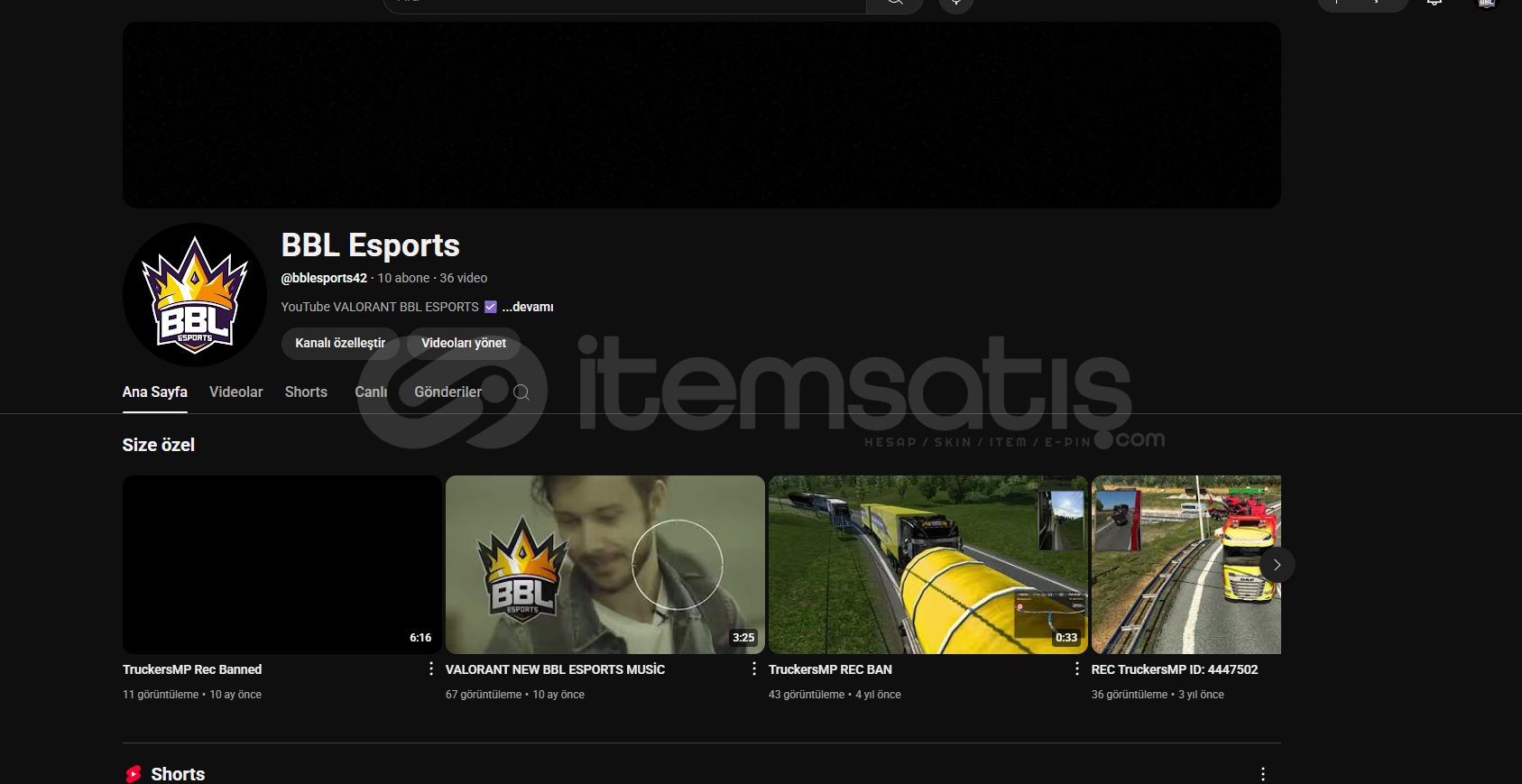Open more options for TruckersMP REC BAN

coord(1077,669)
